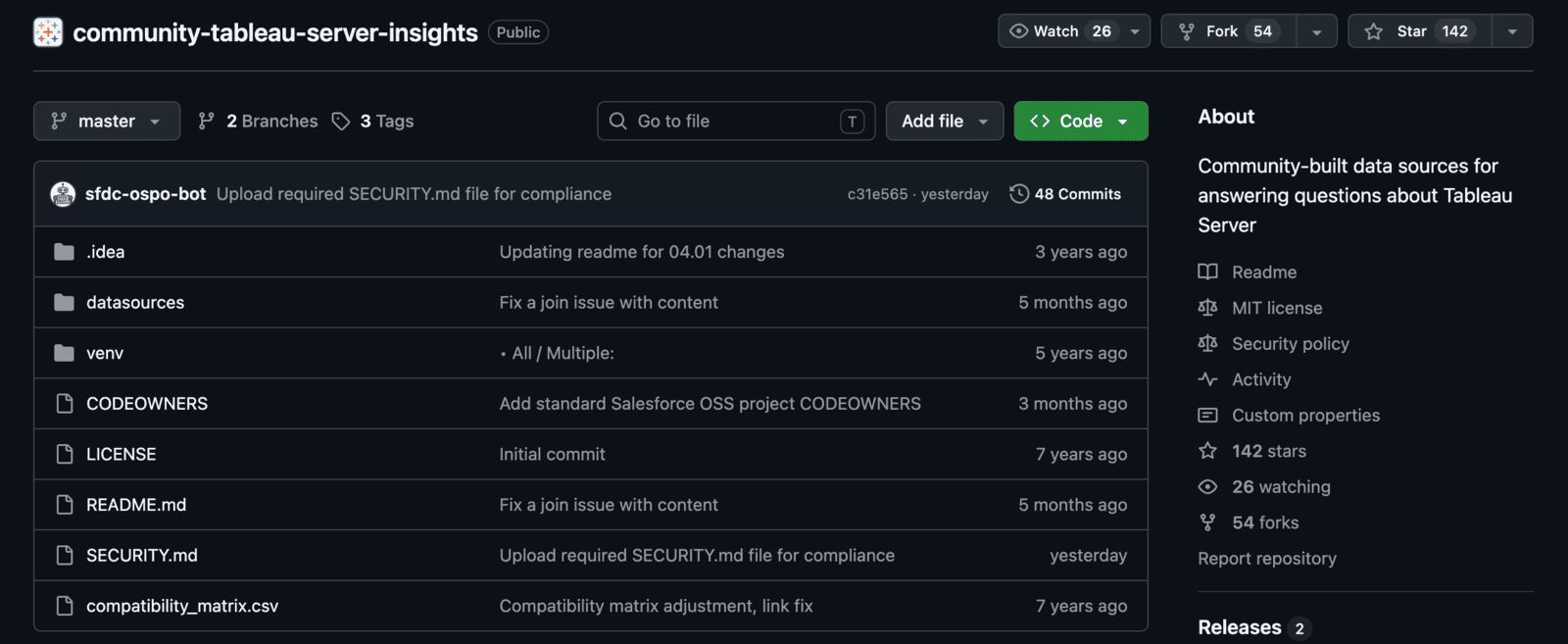Click the Go to file search field
This screenshot has height=644, width=1568.
point(736,121)
